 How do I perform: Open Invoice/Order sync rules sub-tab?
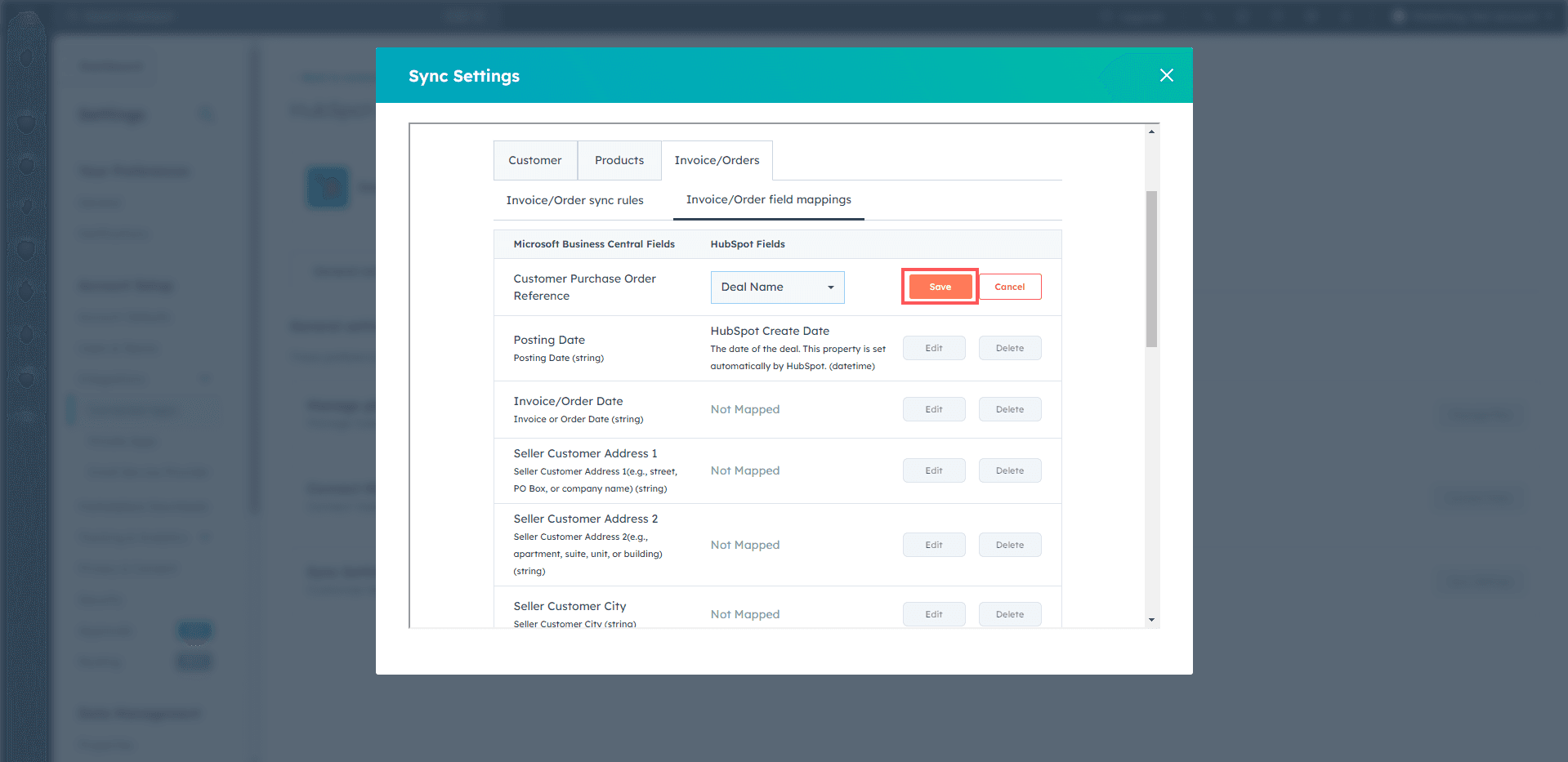point(574,200)
